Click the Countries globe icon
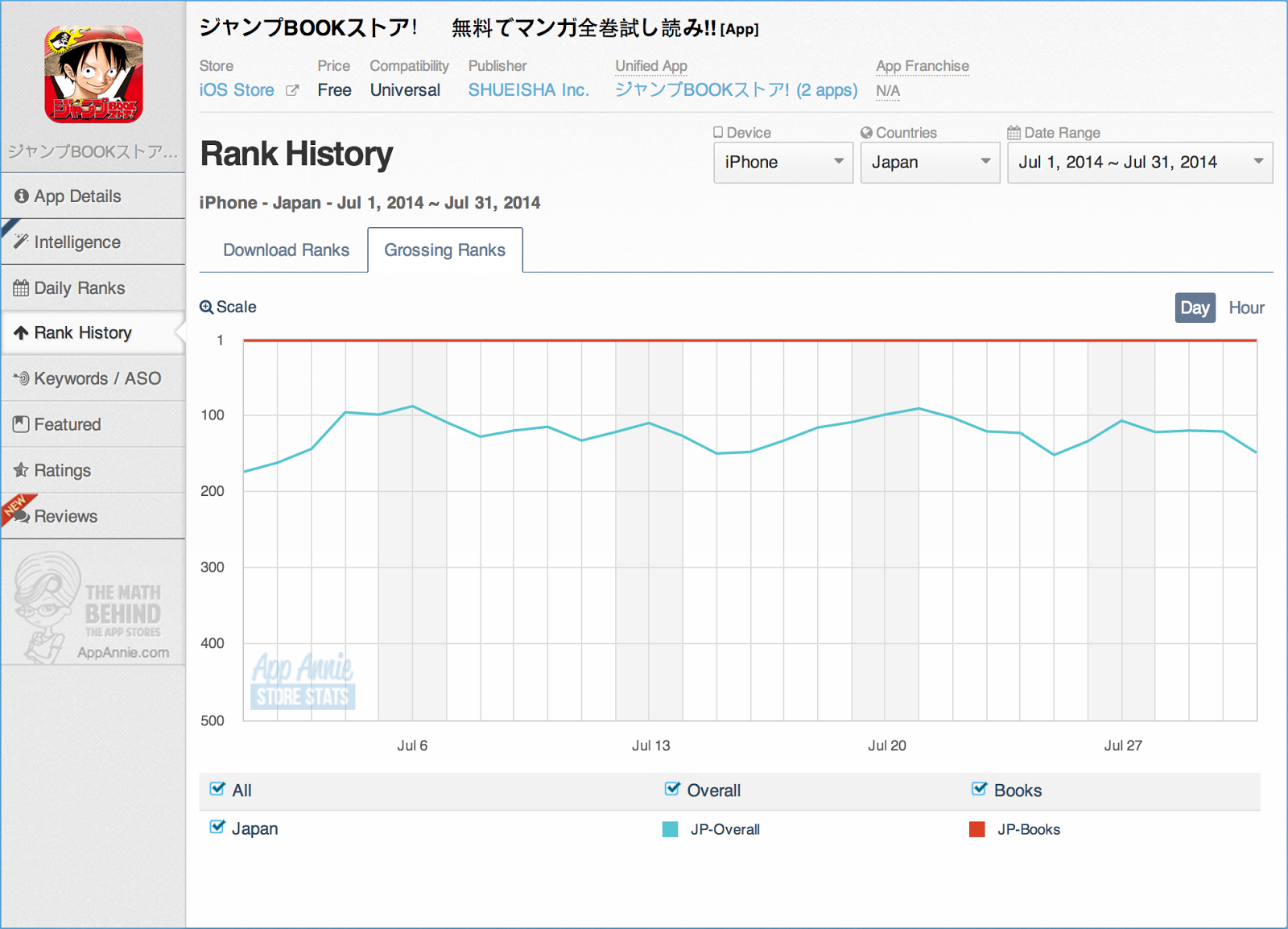Viewport: 1288px width, 929px height. pos(866,132)
